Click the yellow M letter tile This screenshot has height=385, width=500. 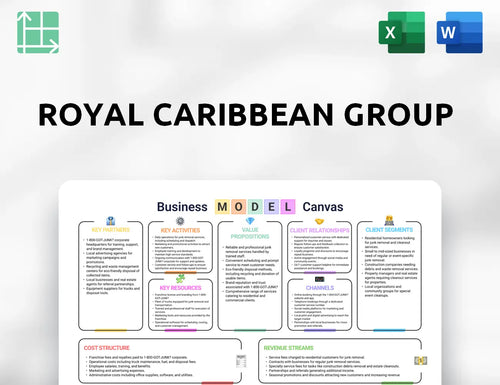(x=222, y=207)
